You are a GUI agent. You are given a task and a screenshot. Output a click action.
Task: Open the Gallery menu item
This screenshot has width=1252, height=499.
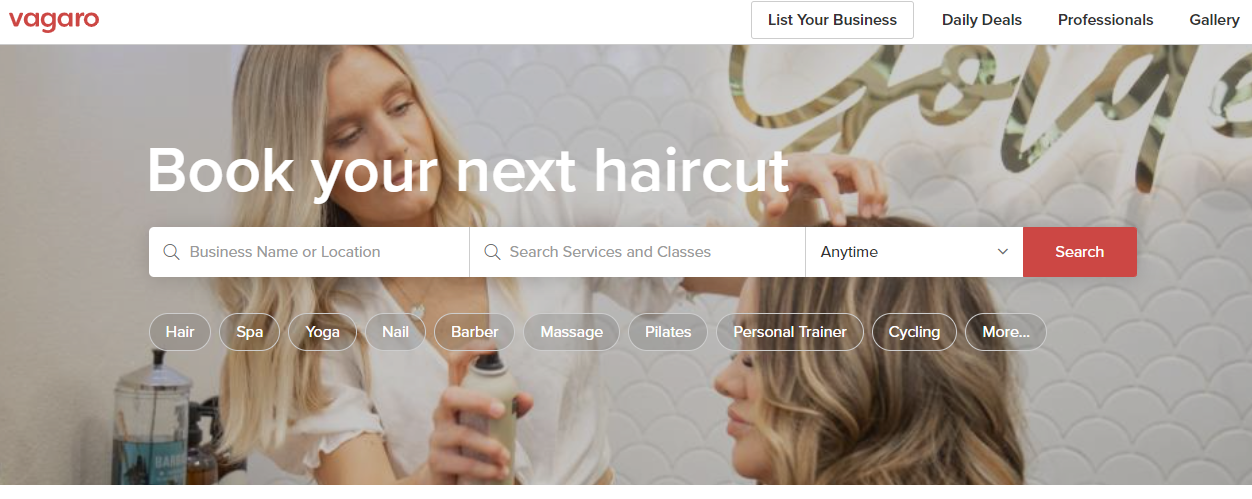(x=1214, y=20)
